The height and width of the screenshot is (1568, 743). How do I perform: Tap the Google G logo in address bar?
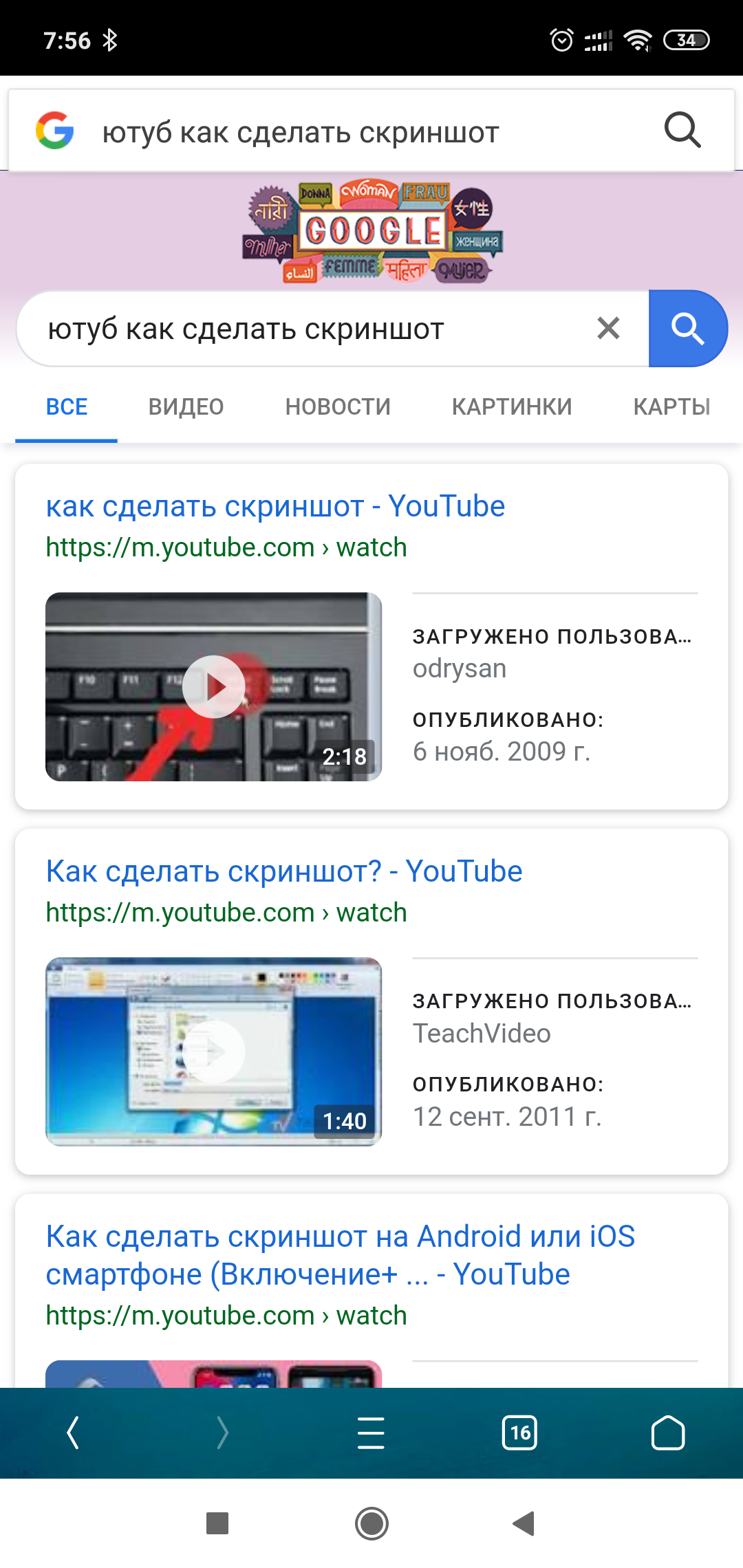click(55, 131)
